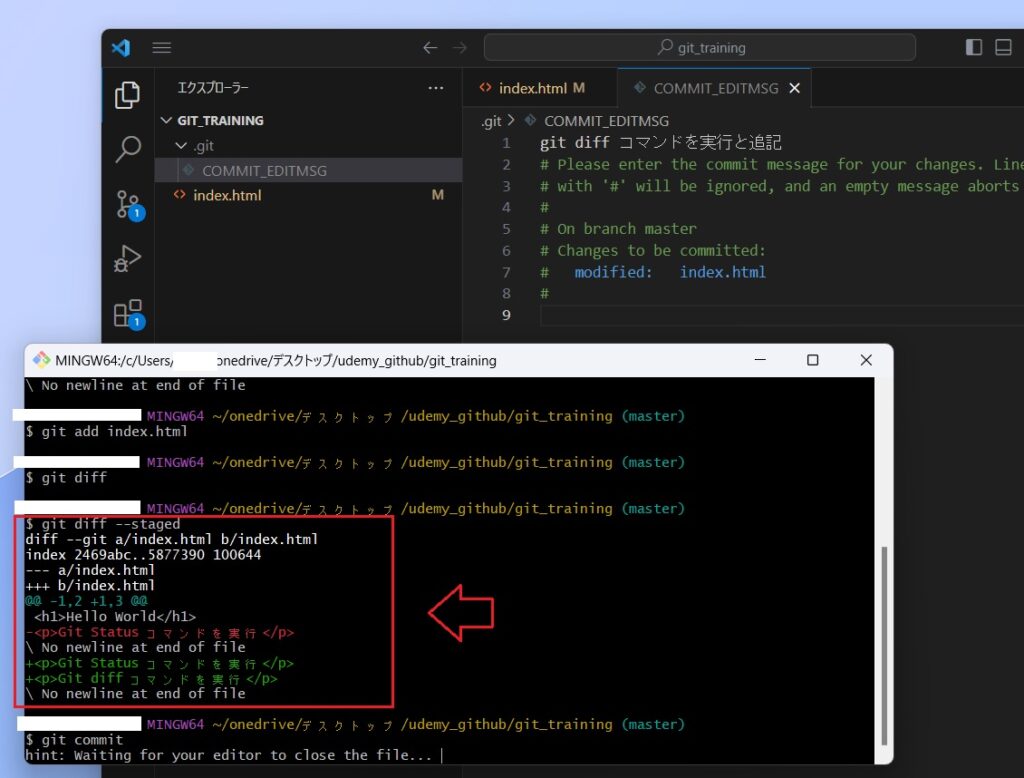The width and height of the screenshot is (1024, 778).
Task: Open the Run and Debug view
Action: click(127, 258)
